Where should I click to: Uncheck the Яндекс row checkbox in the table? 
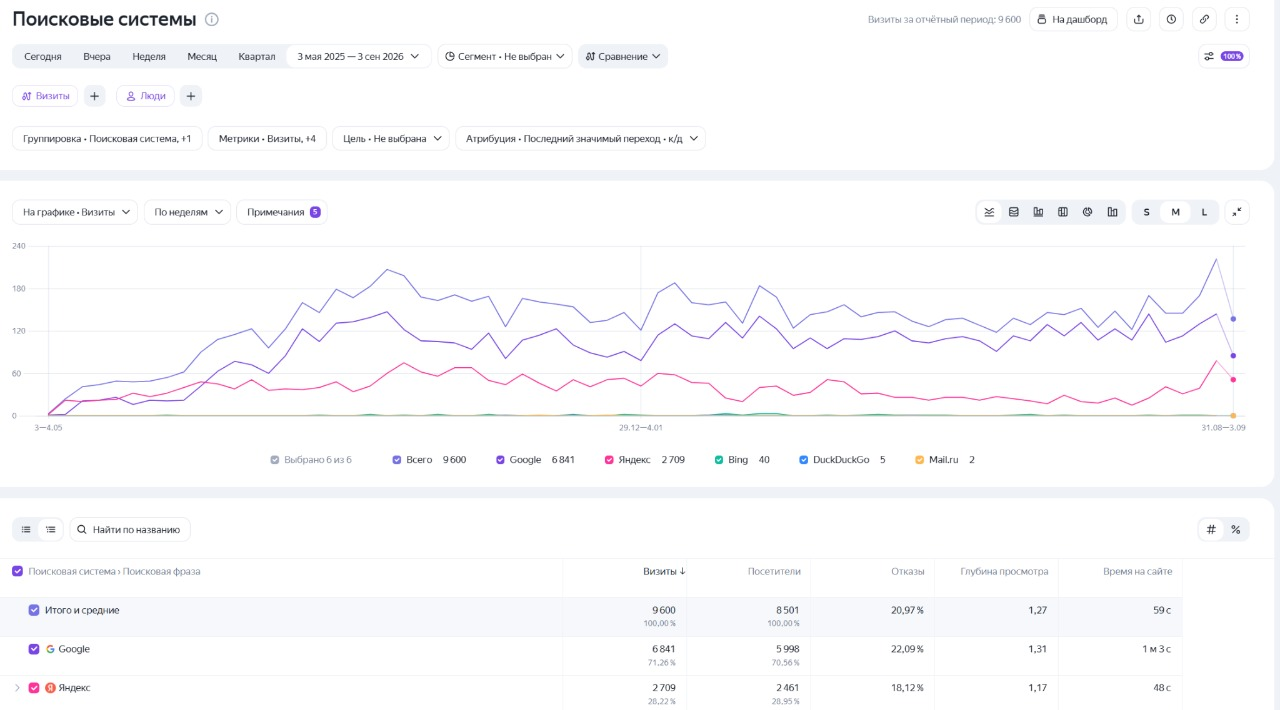(34, 688)
